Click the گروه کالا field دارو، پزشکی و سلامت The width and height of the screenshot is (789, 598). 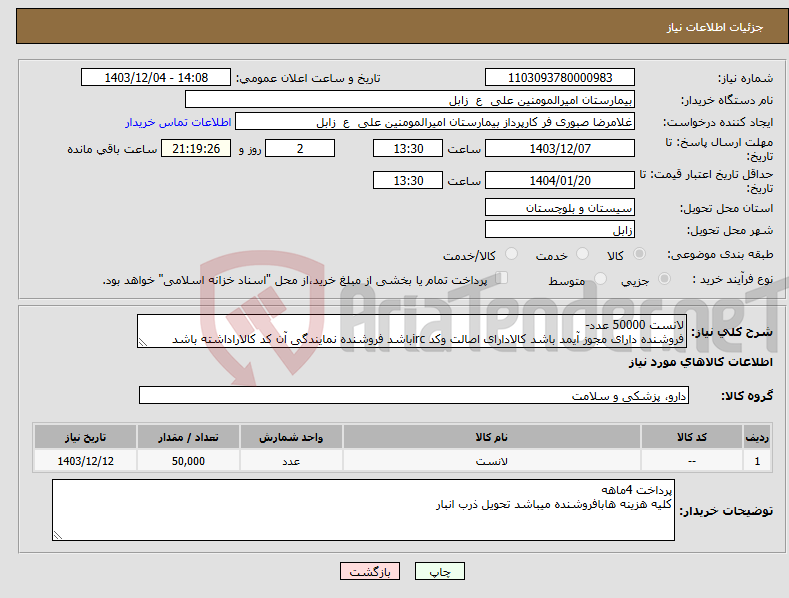pos(414,395)
